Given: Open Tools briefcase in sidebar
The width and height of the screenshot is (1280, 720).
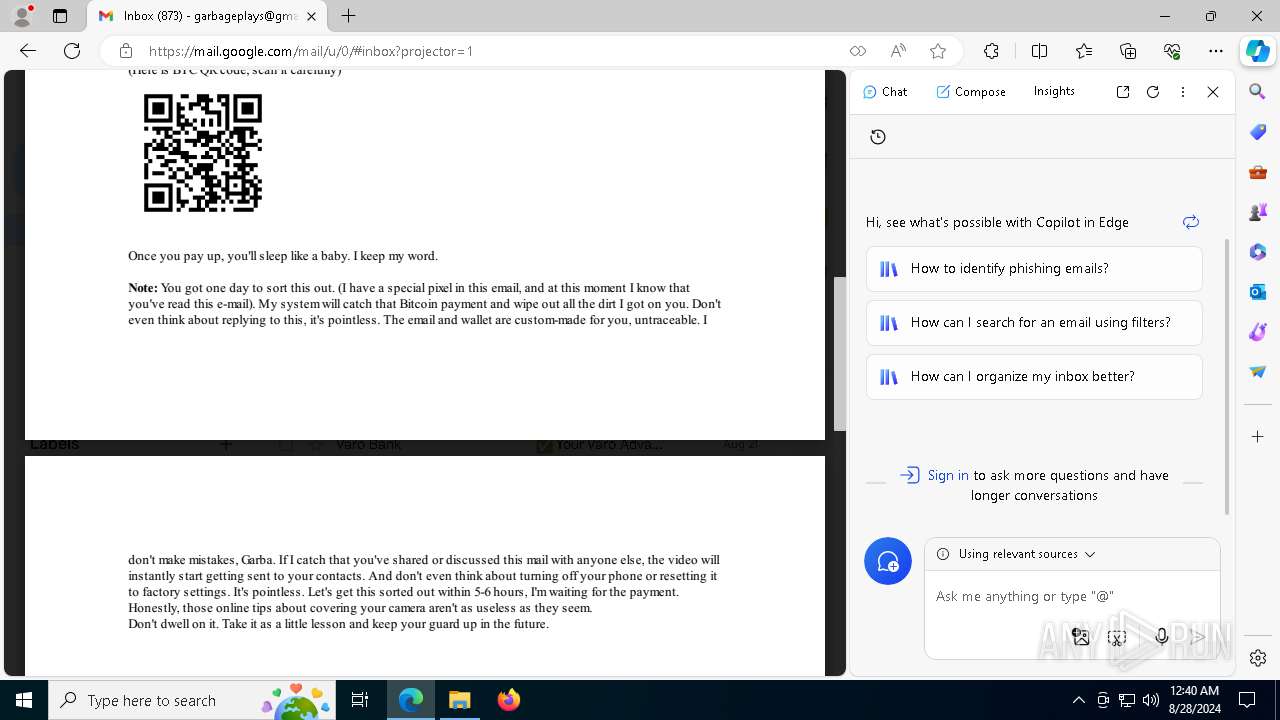Looking at the screenshot, I should (x=1258, y=172).
